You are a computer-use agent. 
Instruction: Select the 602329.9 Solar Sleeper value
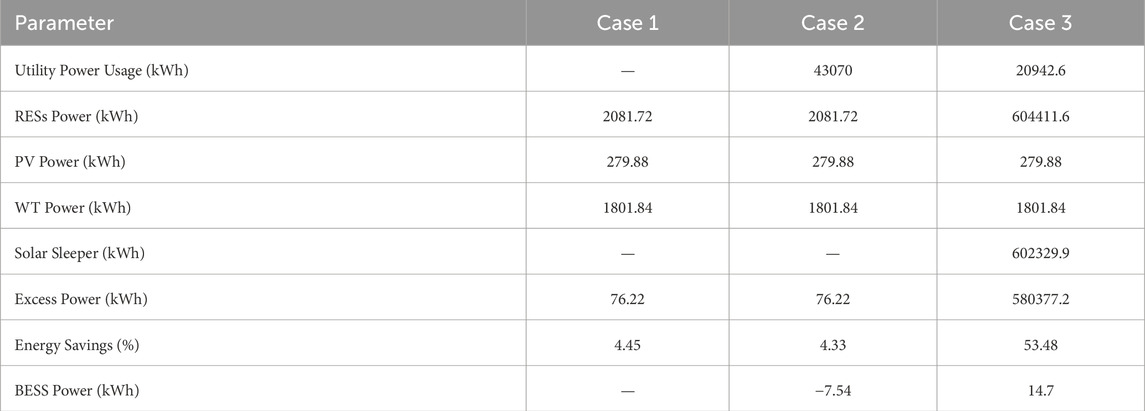[x=1041, y=253]
